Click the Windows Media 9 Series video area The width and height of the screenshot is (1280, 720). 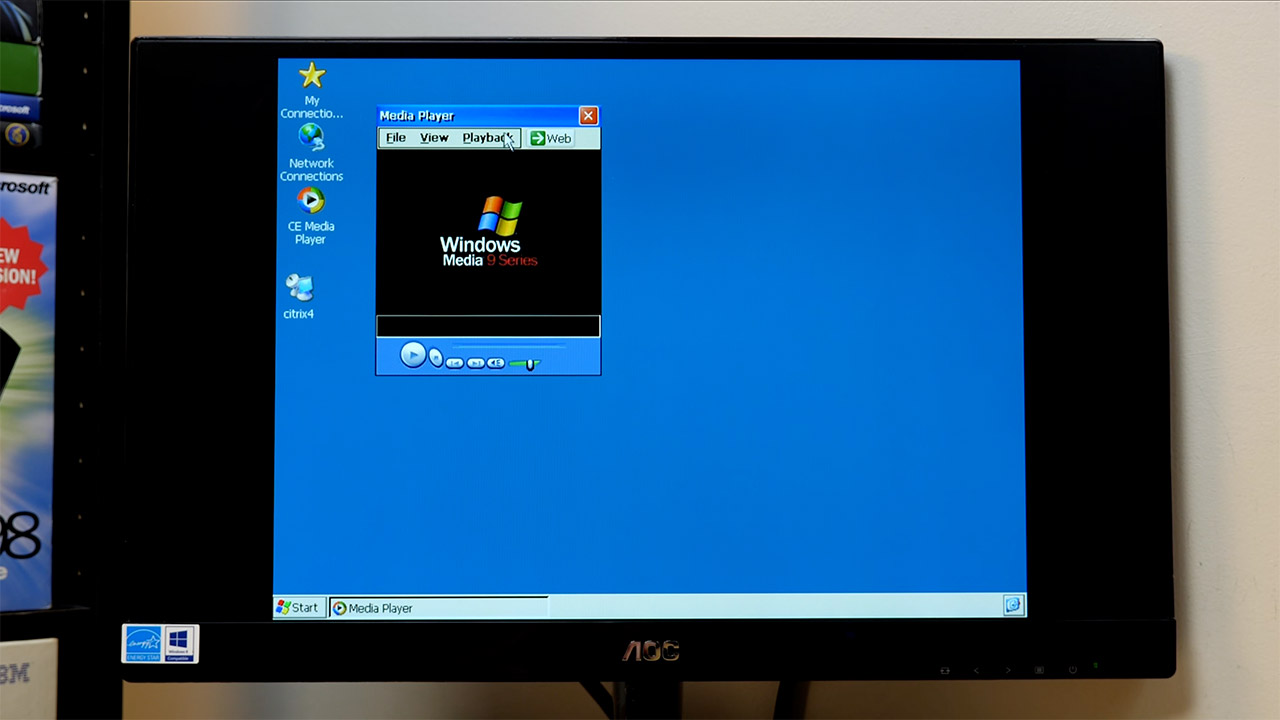coord(489,231)
